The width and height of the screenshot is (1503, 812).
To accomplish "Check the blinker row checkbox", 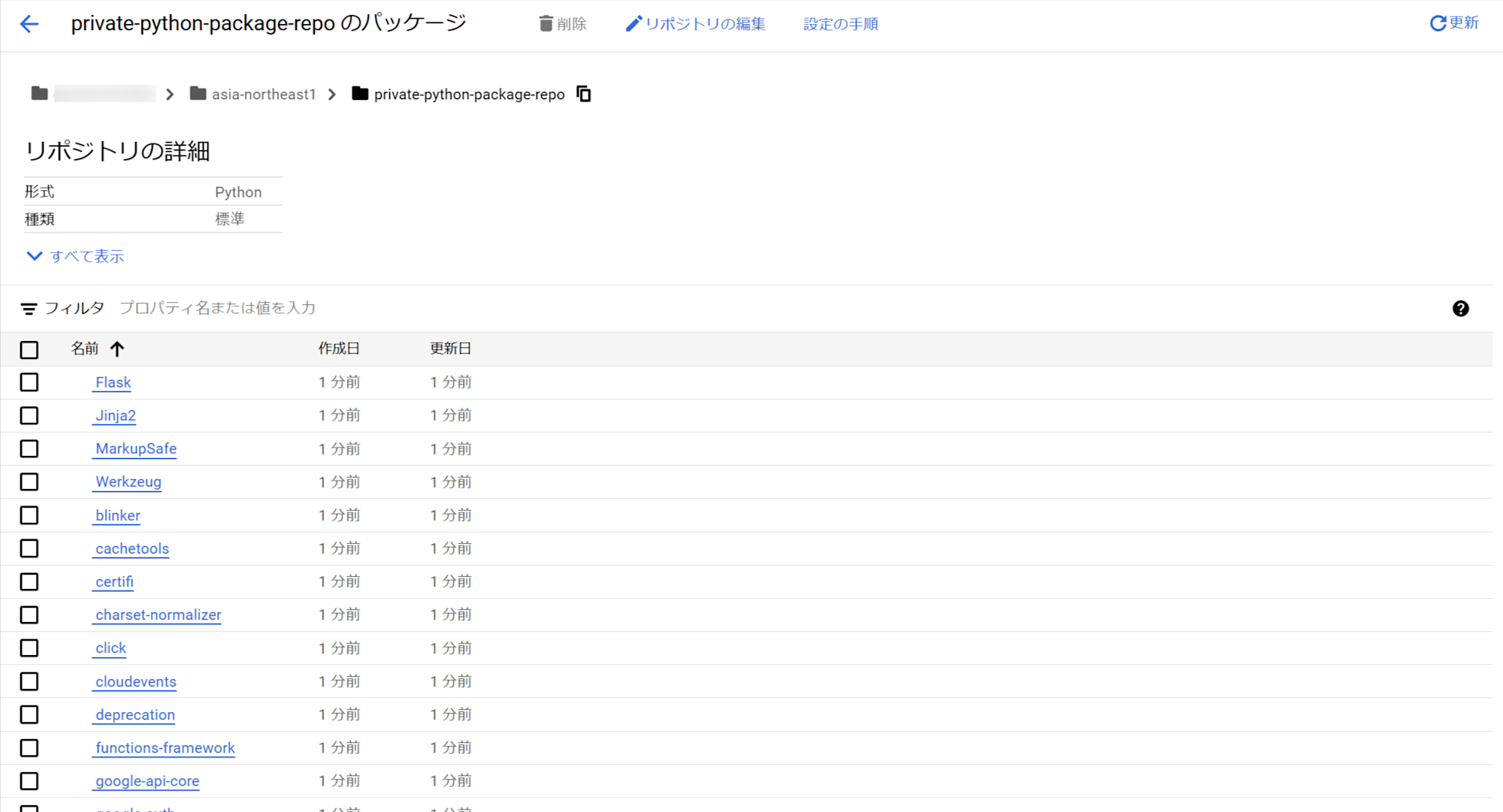I will pyautogui.click(x=29, y=515).
